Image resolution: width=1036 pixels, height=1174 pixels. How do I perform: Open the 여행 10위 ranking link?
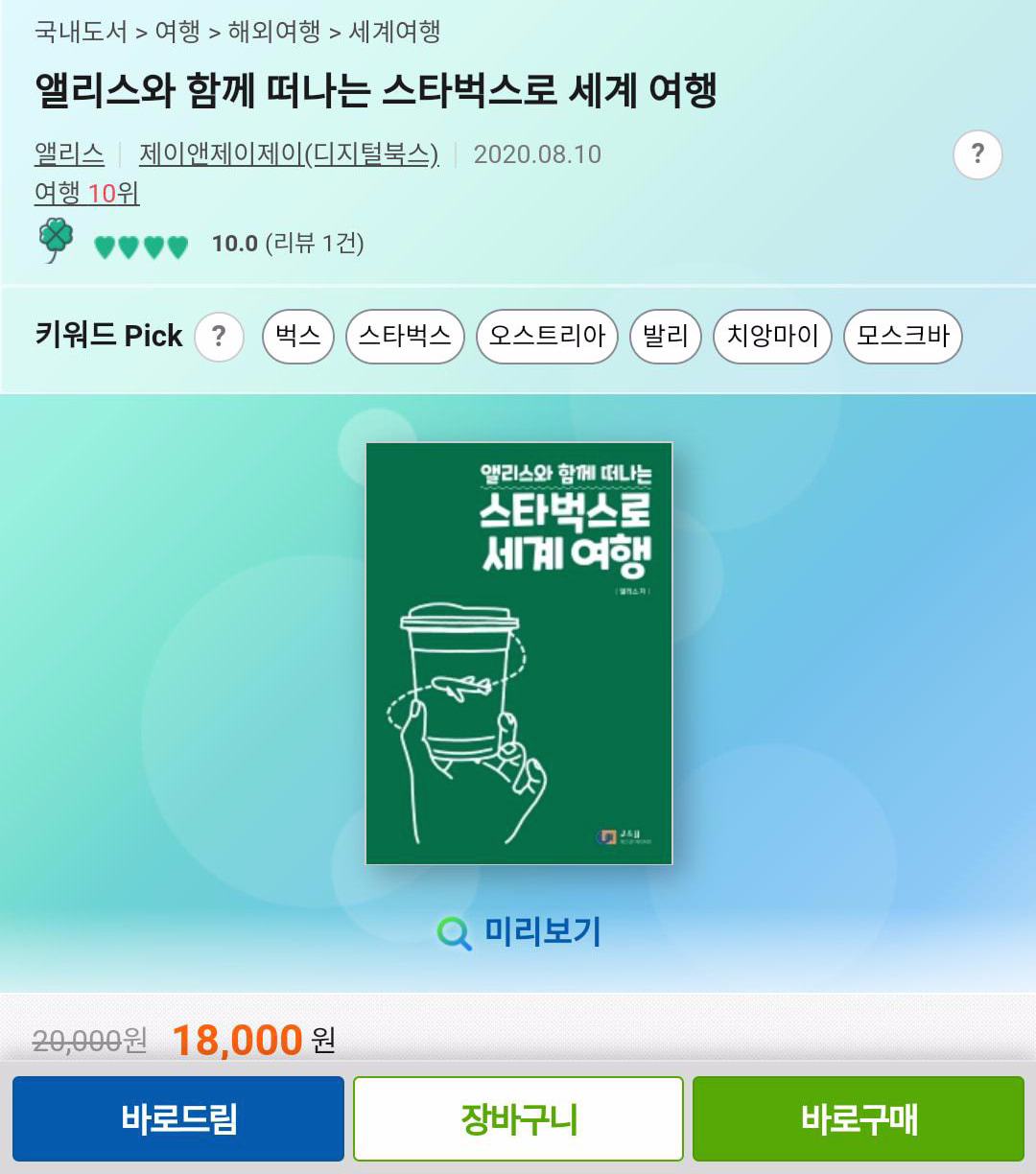tap(87, 193)
